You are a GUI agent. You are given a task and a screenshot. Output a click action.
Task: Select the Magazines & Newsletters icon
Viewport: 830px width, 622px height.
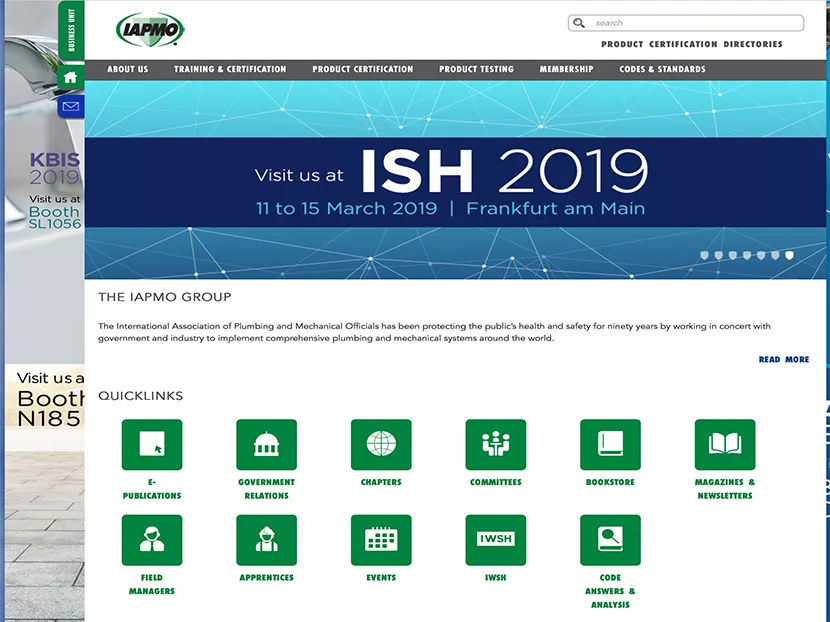click(724, 443)
